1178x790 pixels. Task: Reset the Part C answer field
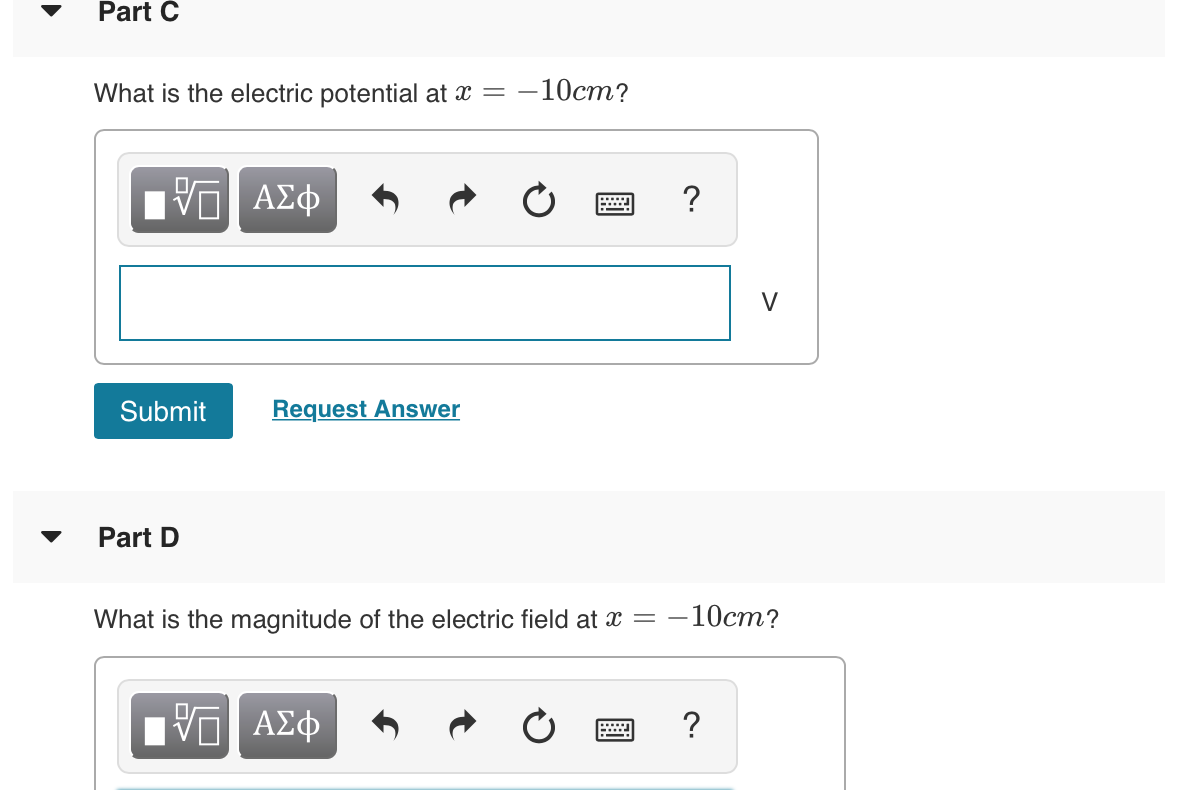point(538,201)
